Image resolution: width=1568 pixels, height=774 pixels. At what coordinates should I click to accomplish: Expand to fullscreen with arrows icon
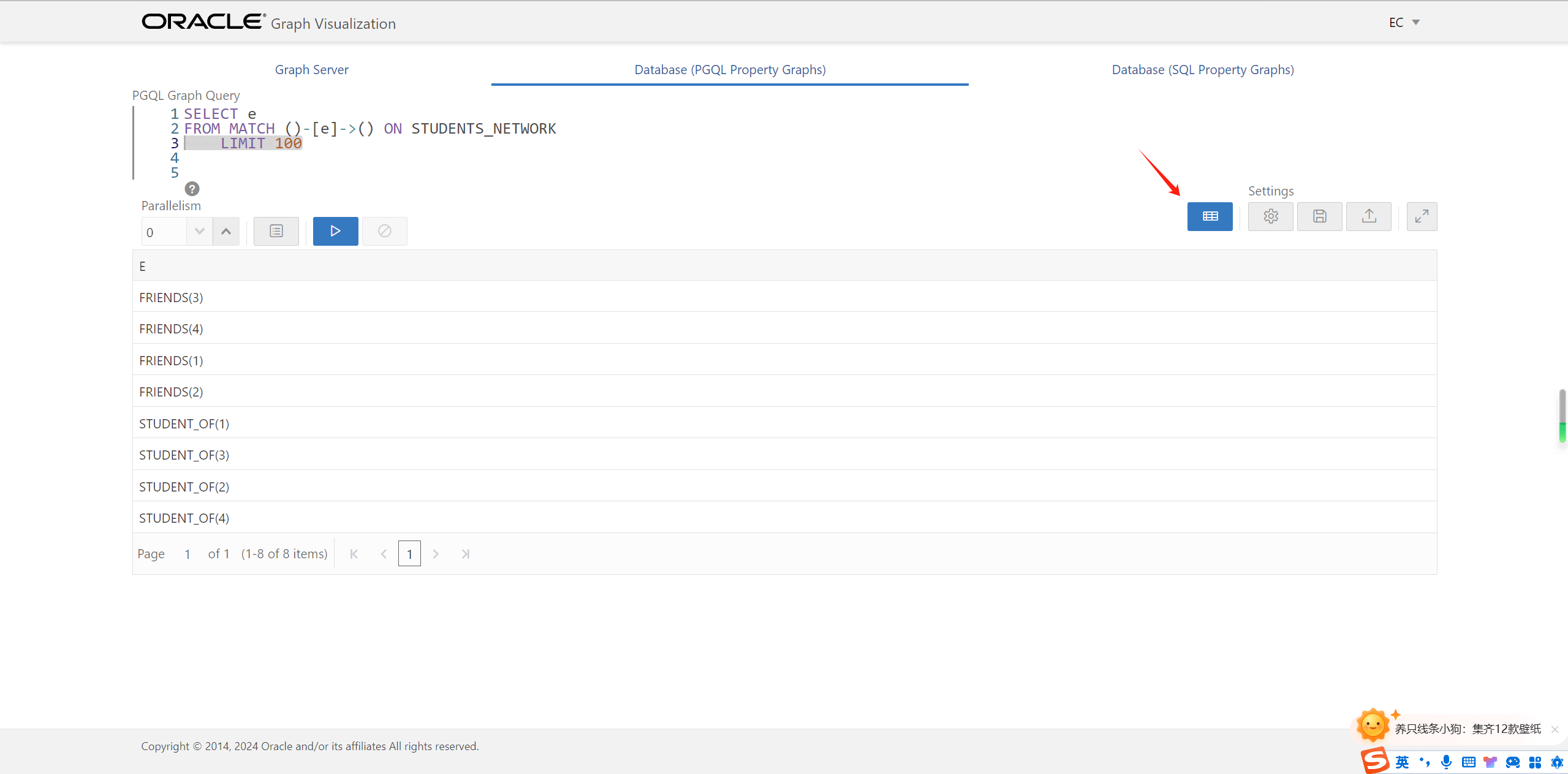(x=1422, y=216)
